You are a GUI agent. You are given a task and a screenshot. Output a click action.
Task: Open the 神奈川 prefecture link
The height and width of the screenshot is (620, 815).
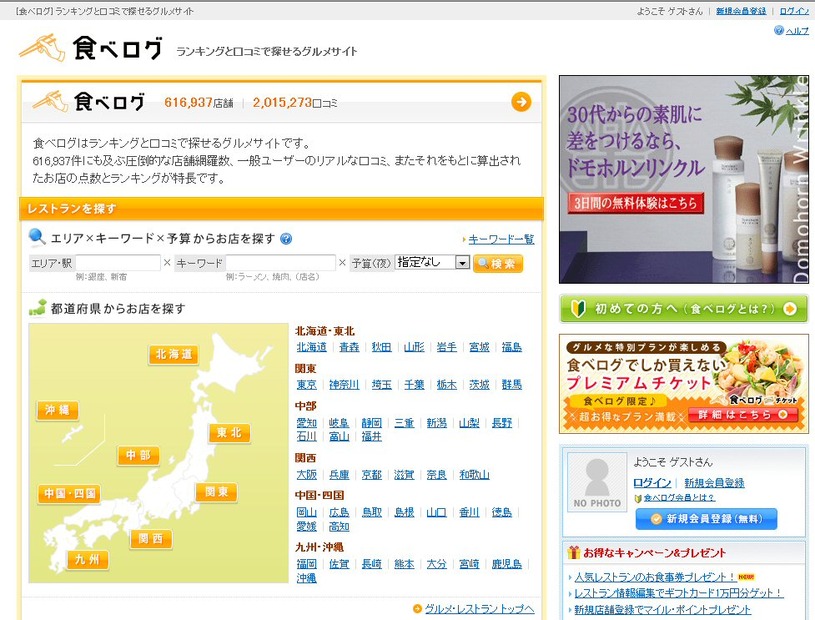[344, 385]
